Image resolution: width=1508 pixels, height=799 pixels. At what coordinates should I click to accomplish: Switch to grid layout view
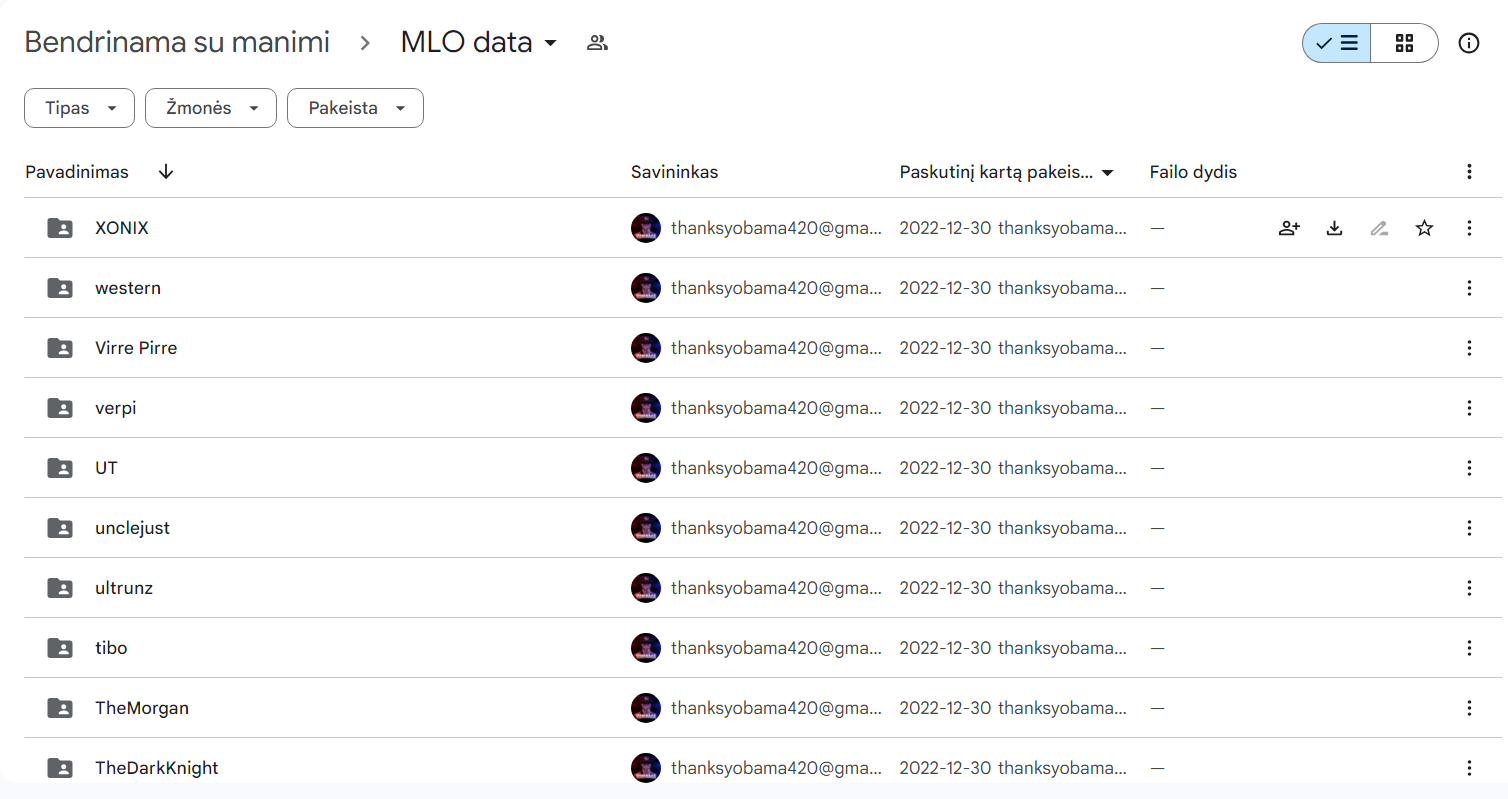(1404, 43)
